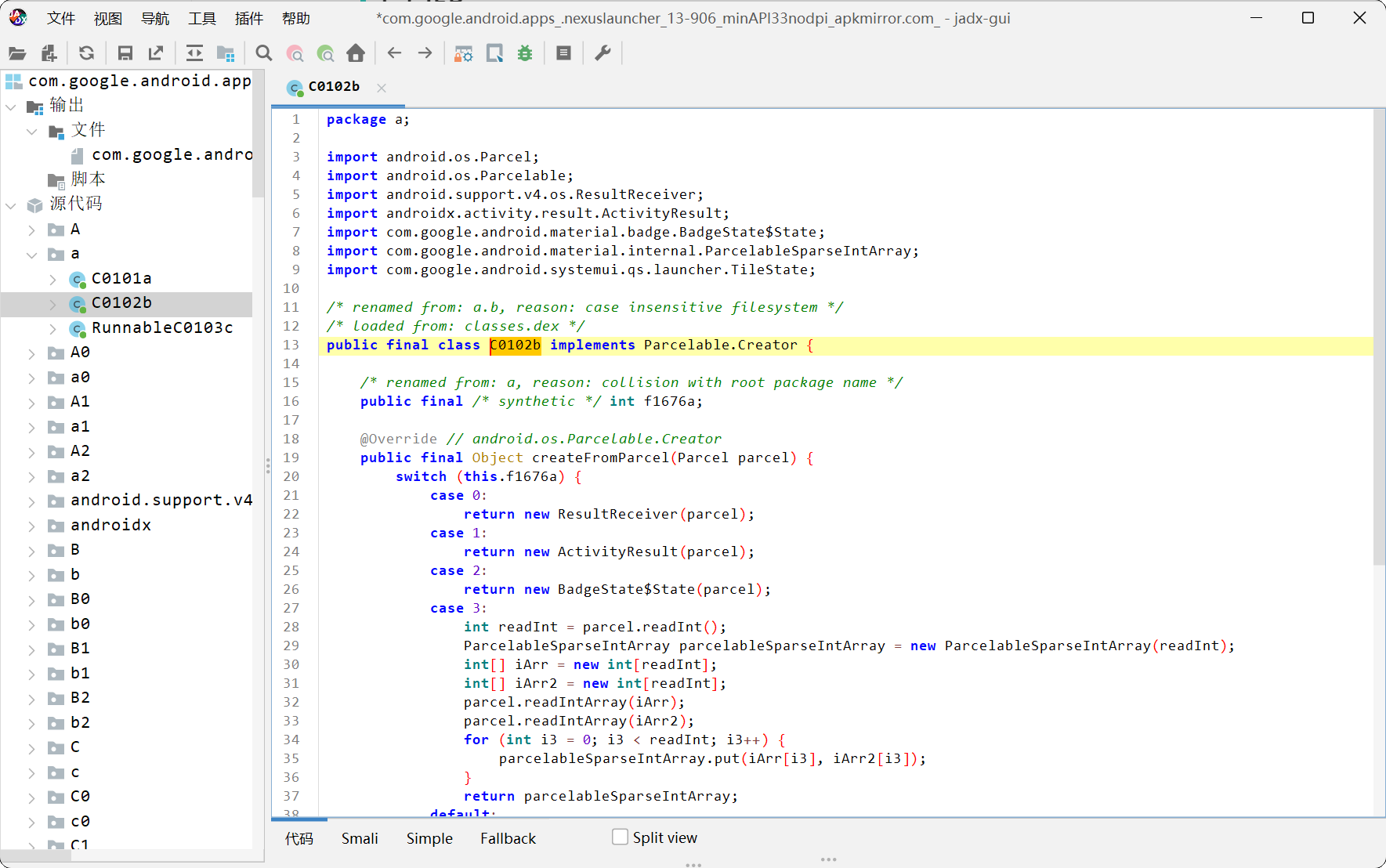
Task: Click the open file folder icon
Action: [x=17, y=53]
